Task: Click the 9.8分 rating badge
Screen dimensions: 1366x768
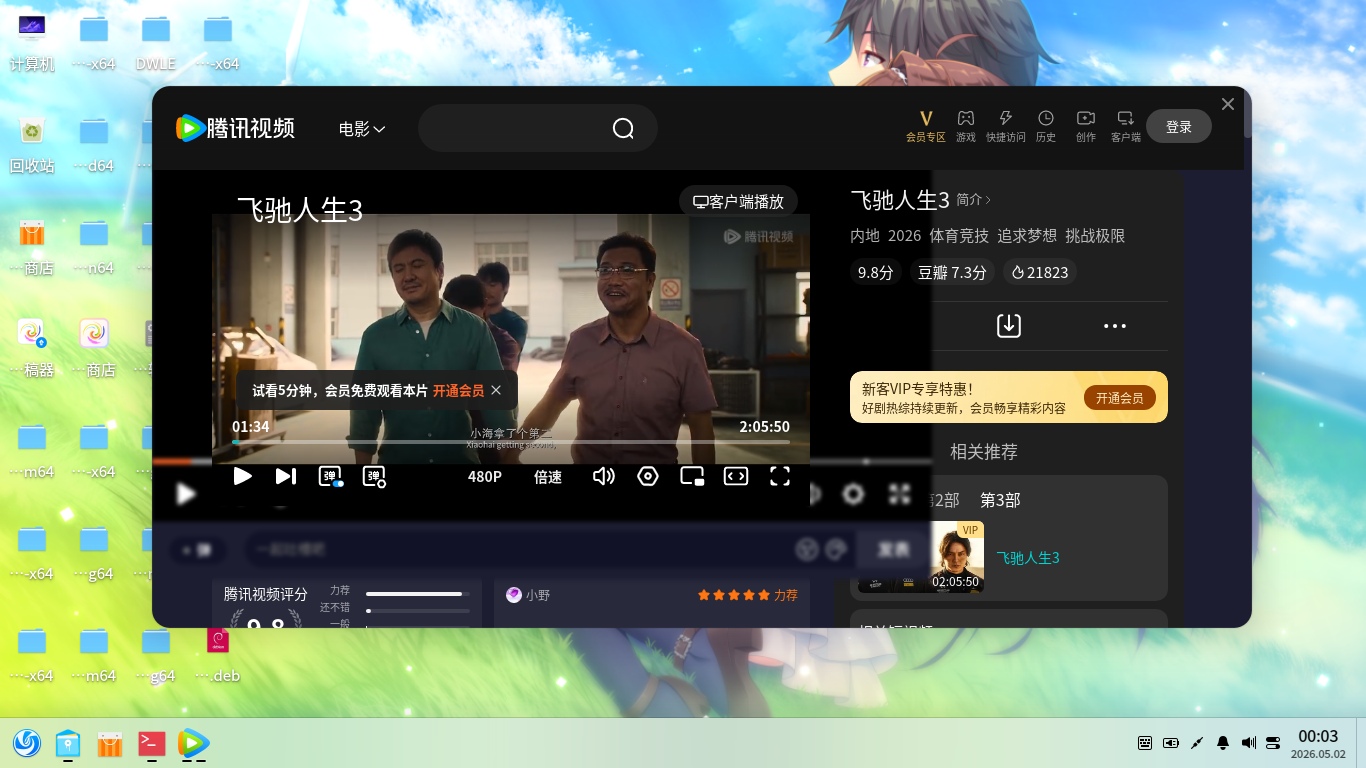Action: pyautogui.click(x=876, y=272)
